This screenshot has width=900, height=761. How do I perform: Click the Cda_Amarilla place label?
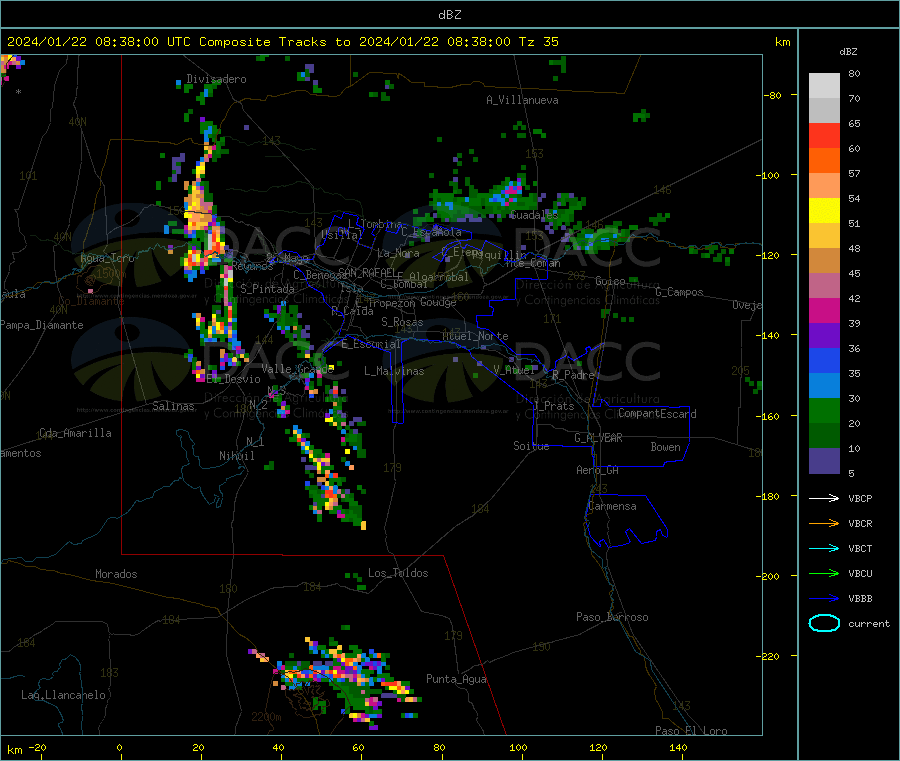[x=75, y=433]
